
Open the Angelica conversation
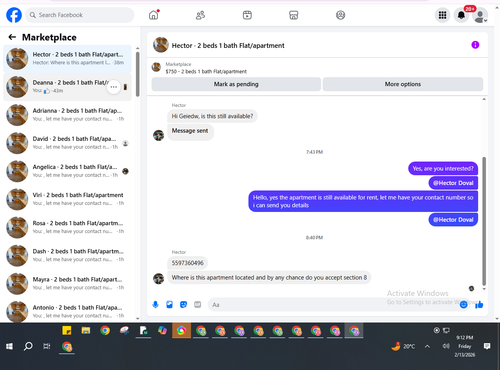click(67, 171)
